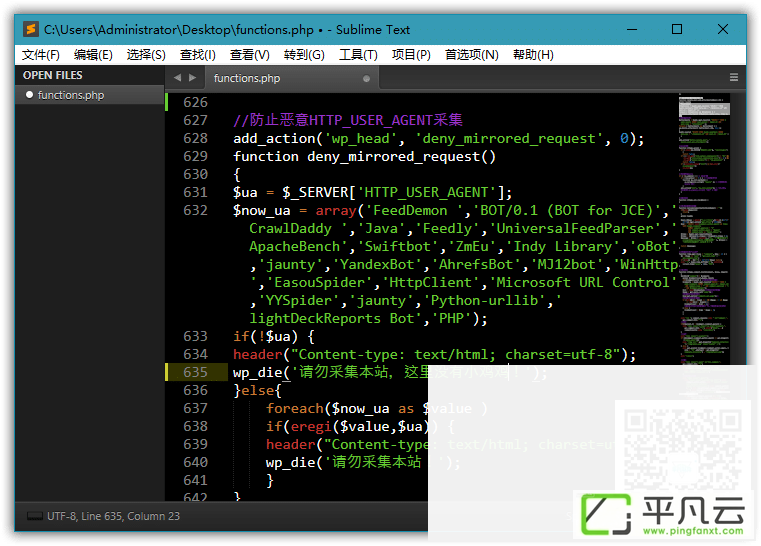Image resolution: width=761 pixels, height=546 pixels.
Task: Open the 首选项(N) menu
Action: pyautogui.click(x=472, y=55)
